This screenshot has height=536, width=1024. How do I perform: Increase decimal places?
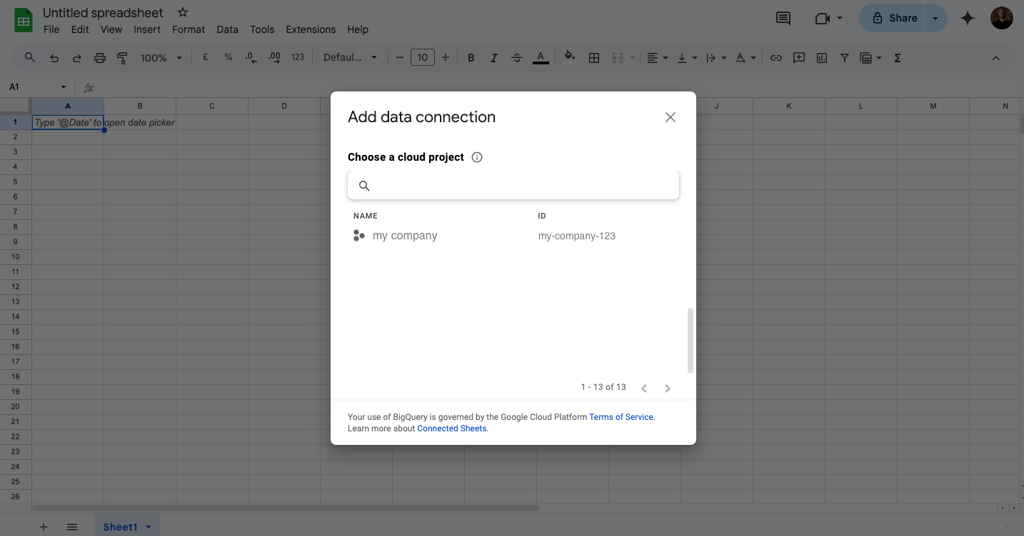274,57
